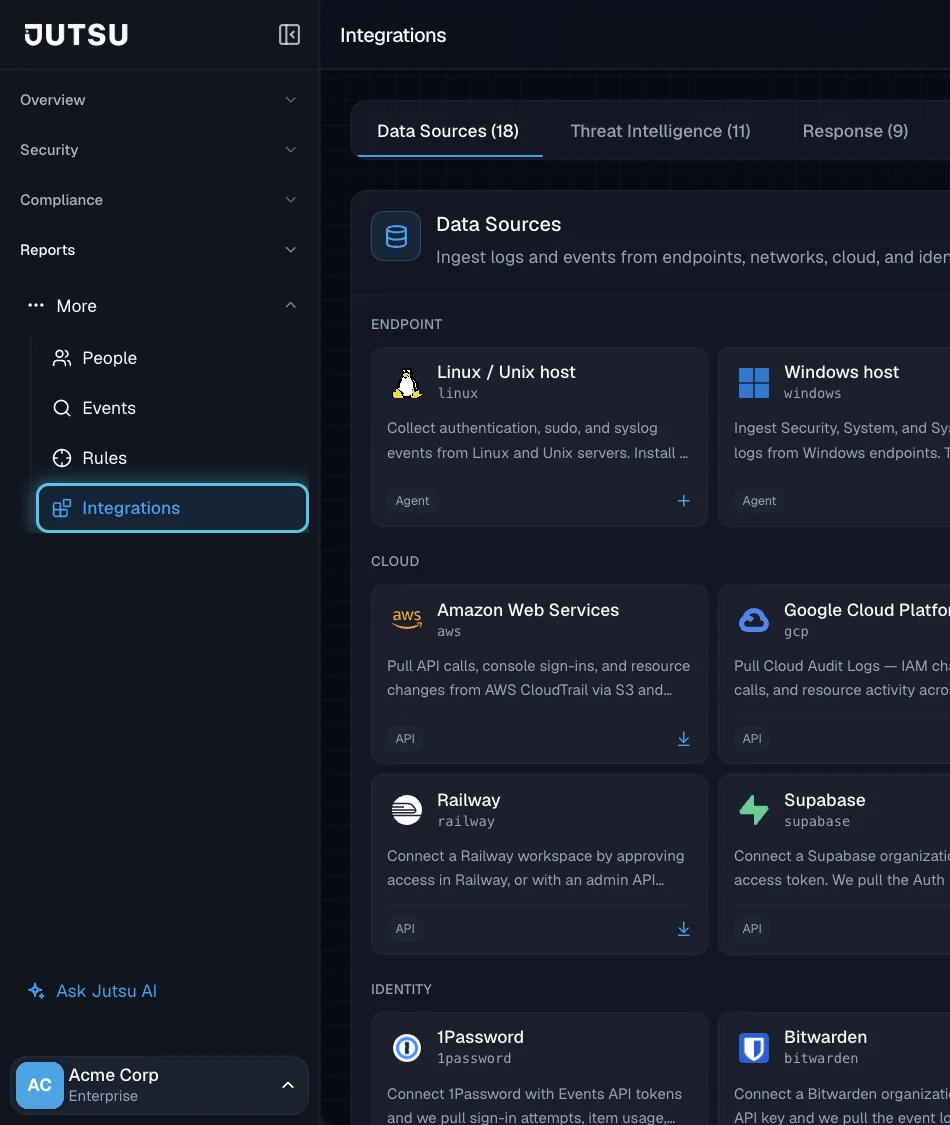Switch to the Threat Intelligence (11) tab
This screenshot has width=950, height=1125.
coord(660,131)
